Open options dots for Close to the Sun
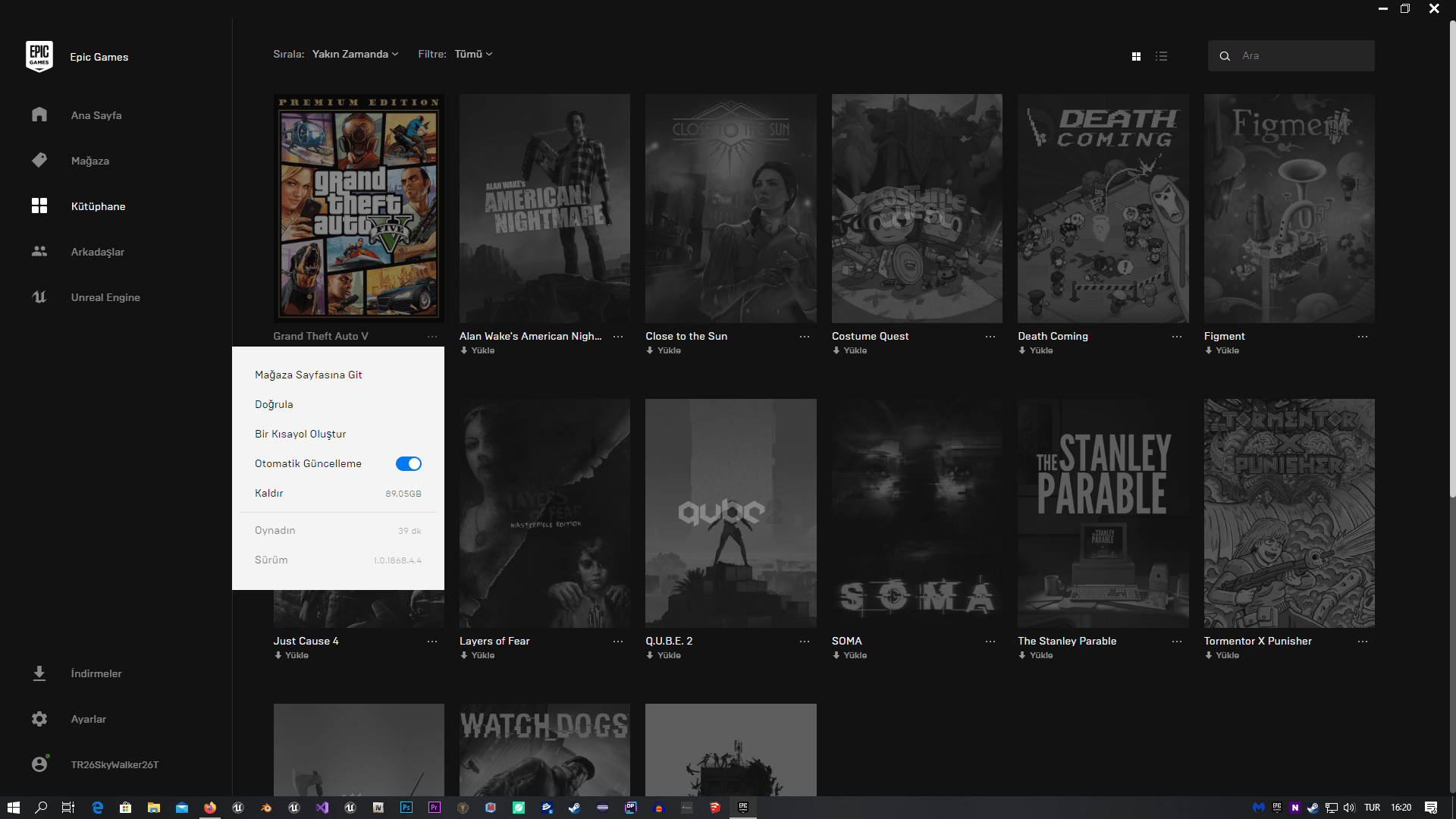1456x819 pixels. coord(805,337)
